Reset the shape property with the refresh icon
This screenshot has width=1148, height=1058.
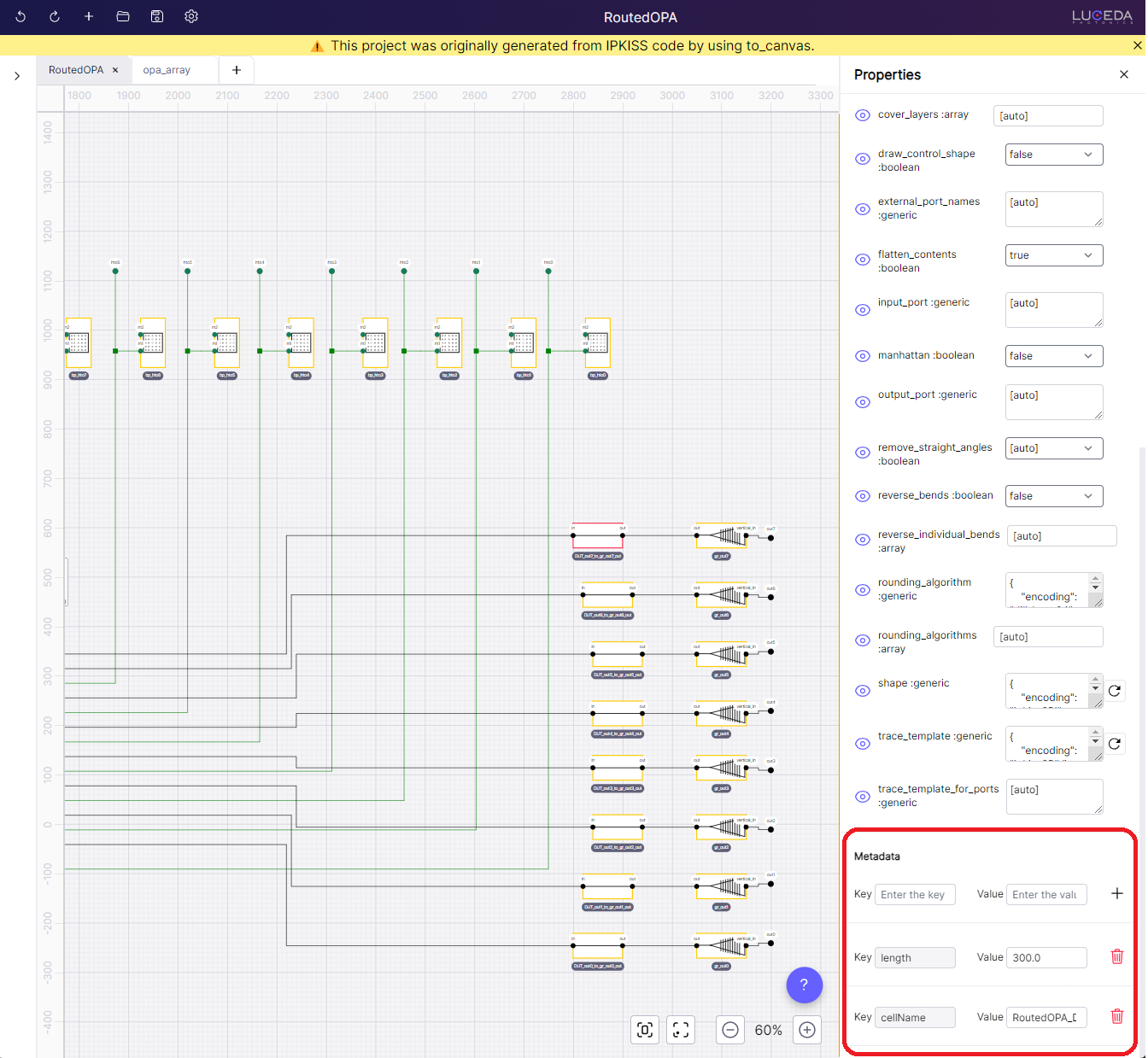(1115, 691)
